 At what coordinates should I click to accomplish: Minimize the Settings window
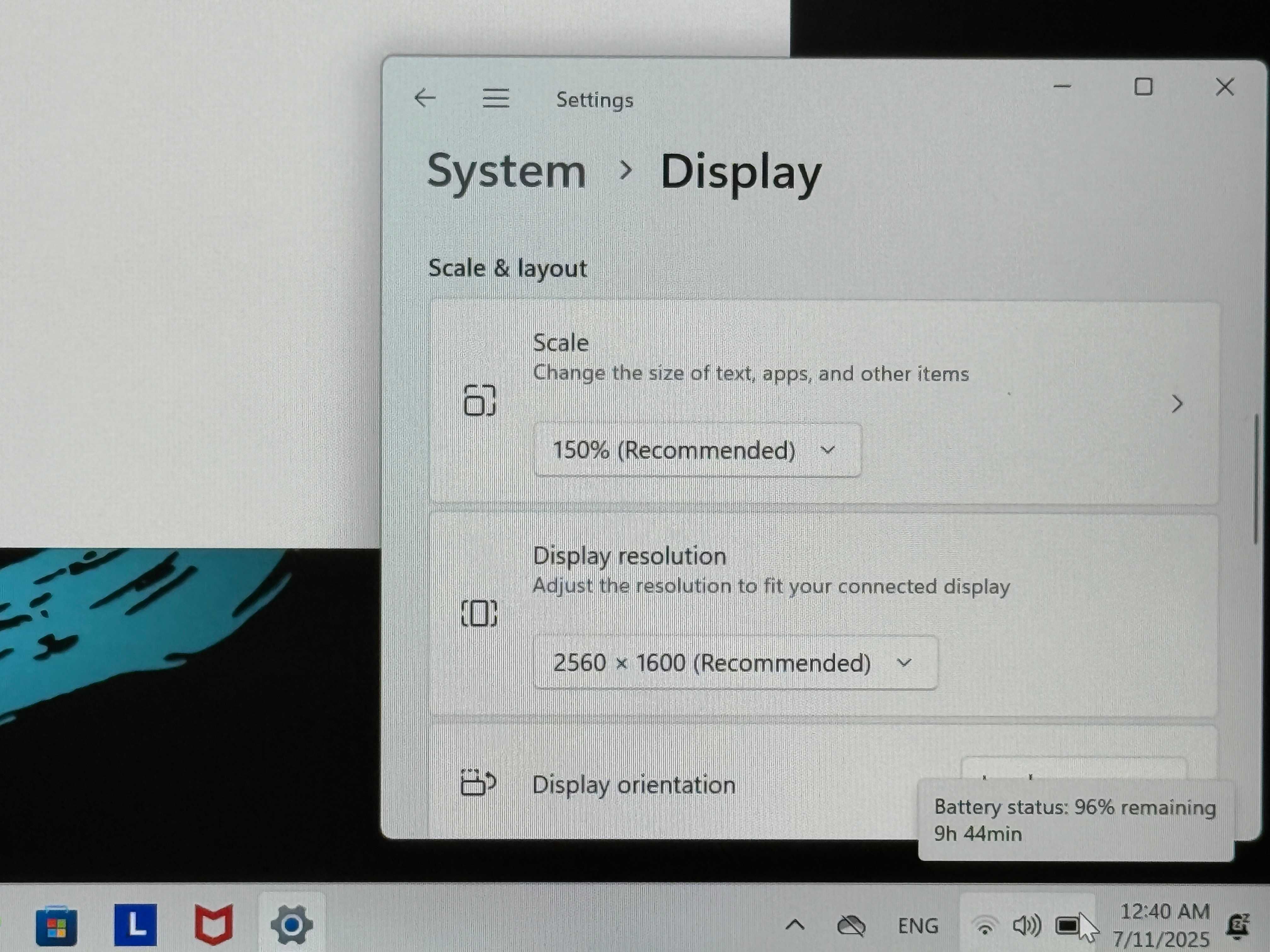pos(1062,87)
